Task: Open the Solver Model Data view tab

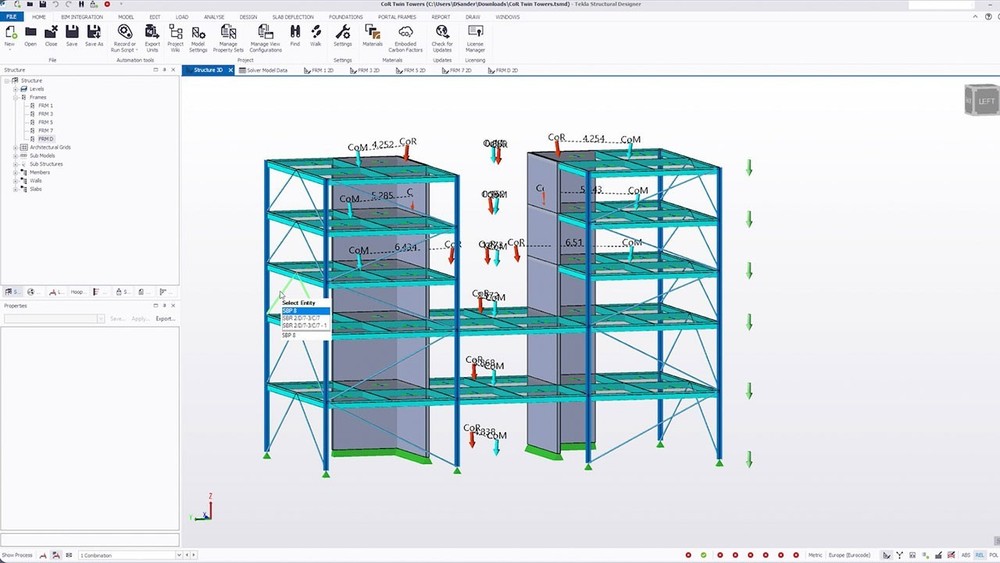Action: pyautogui.click(x=263, y=70)
